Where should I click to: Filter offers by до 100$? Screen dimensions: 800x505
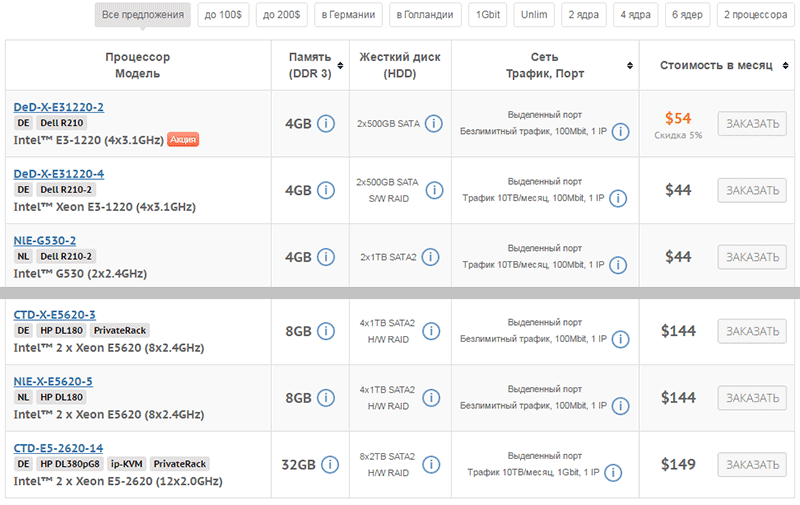click(223, 15)
